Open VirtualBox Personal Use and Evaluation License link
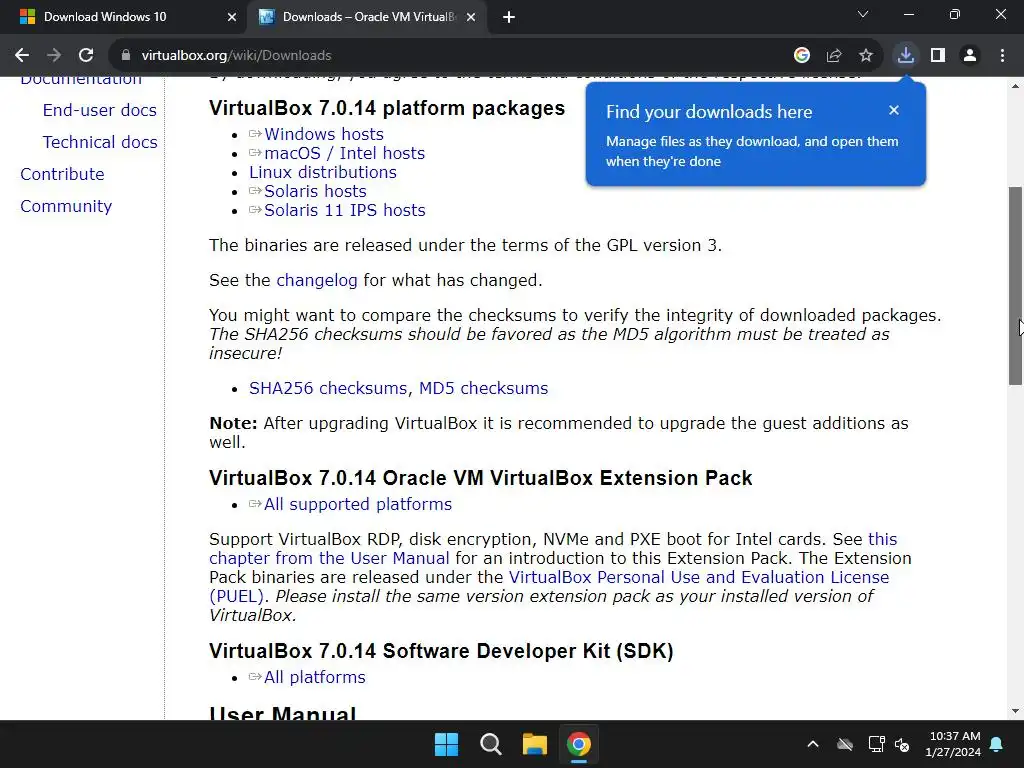The height and width of the screenshot is (768, 1024). click(699, 577)
